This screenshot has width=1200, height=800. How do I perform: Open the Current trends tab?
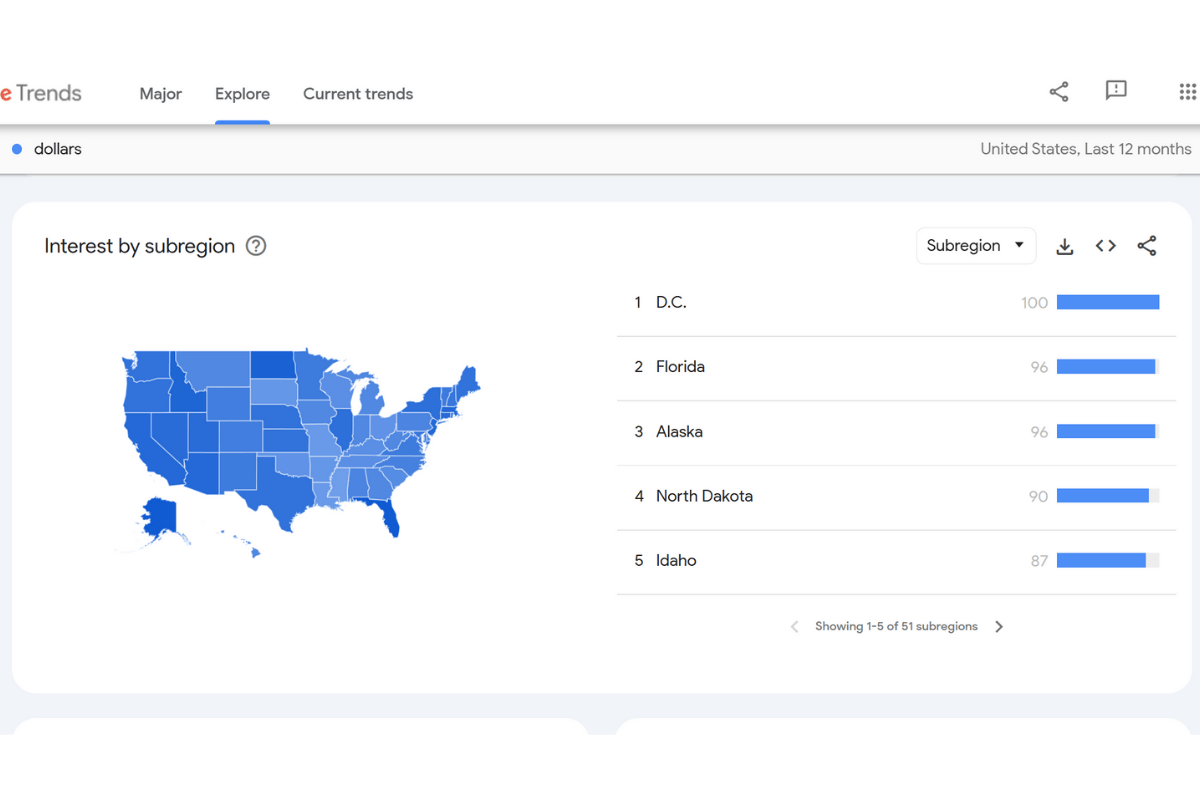(358, 93)
